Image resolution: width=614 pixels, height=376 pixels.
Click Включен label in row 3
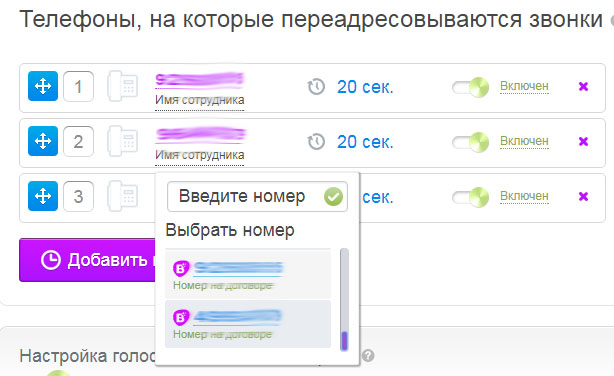524,196
